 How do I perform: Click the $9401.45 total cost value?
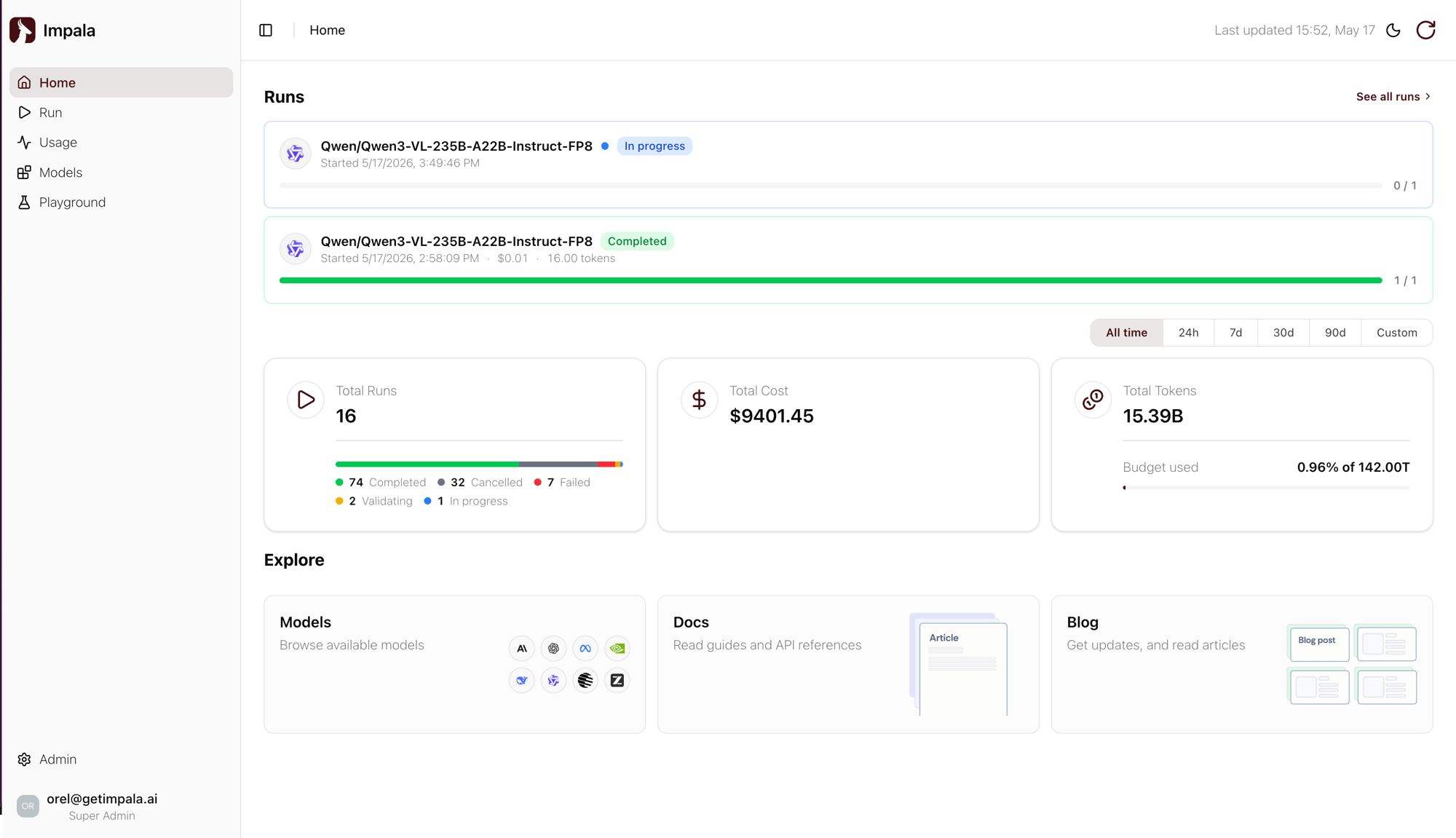click(x=772, y=416)
